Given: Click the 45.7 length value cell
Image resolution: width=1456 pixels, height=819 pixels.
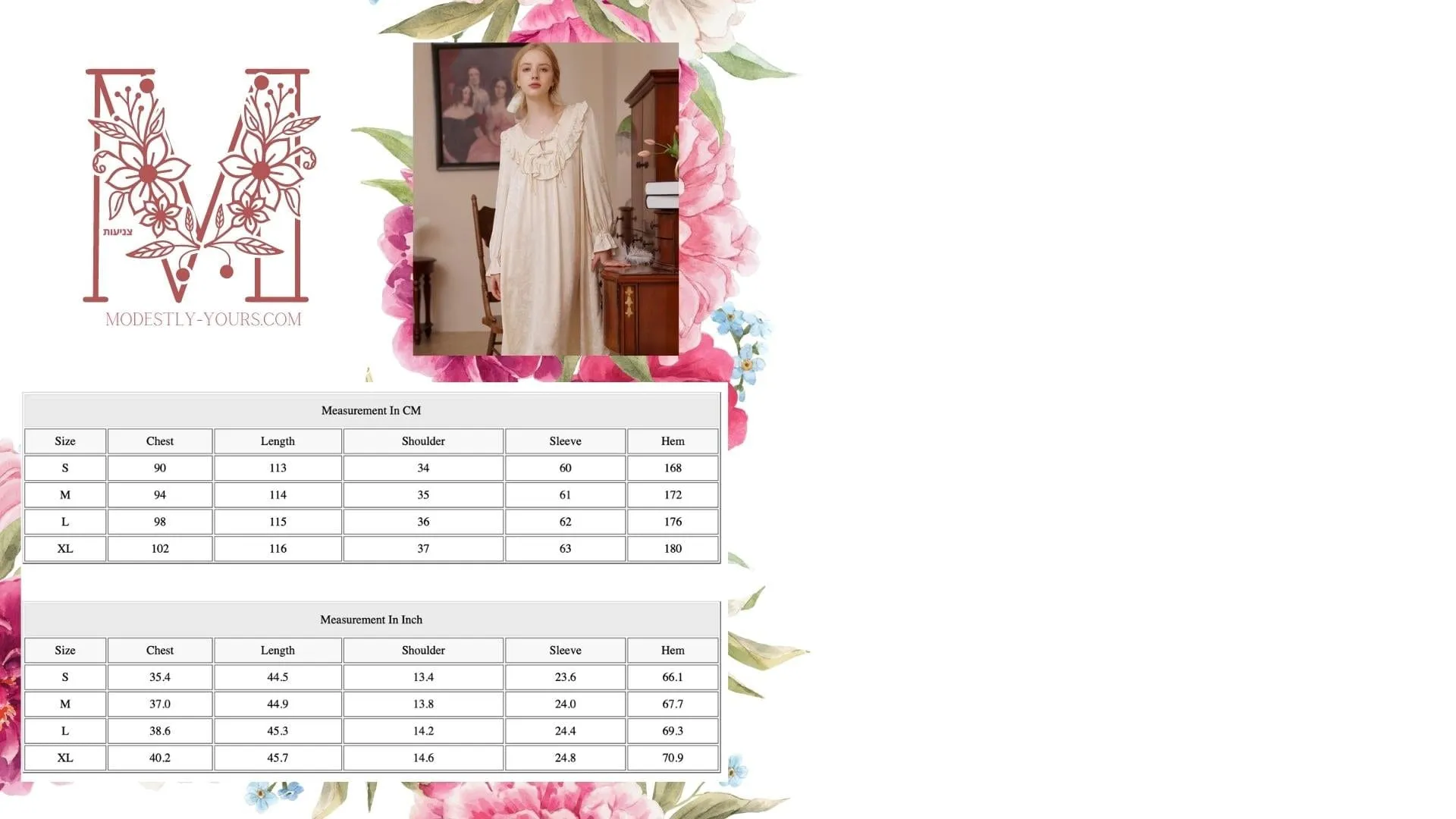Looking at the screenshot, I should (278, 758).
